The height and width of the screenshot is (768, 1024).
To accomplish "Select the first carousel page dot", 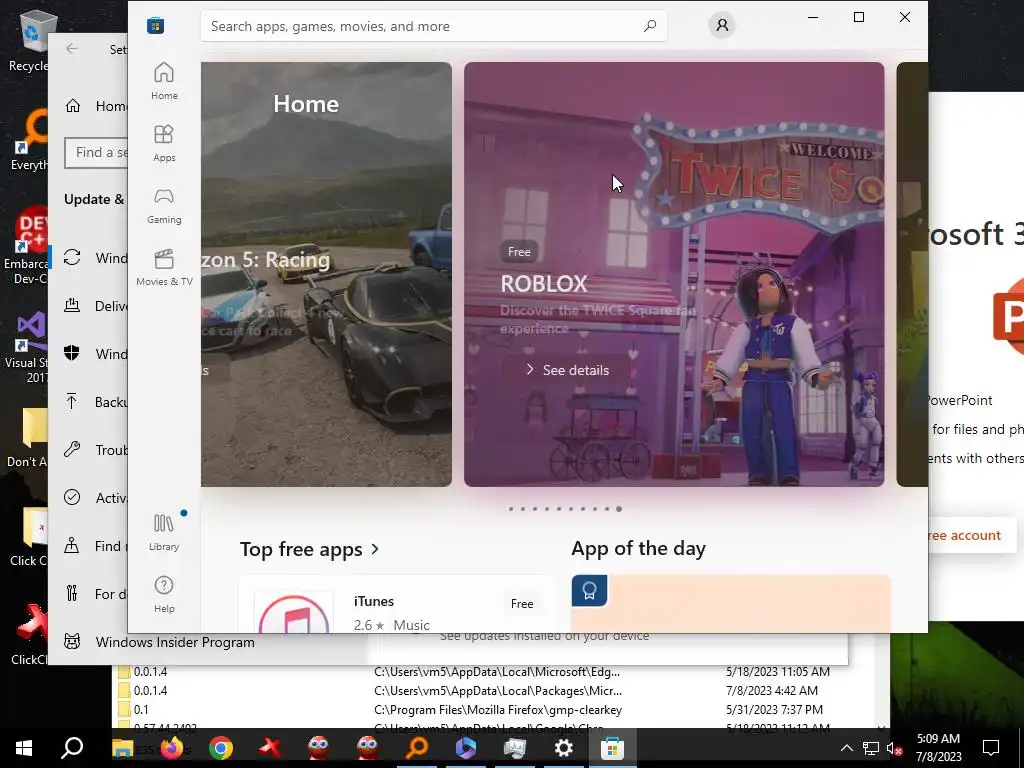I will [511, 509].
